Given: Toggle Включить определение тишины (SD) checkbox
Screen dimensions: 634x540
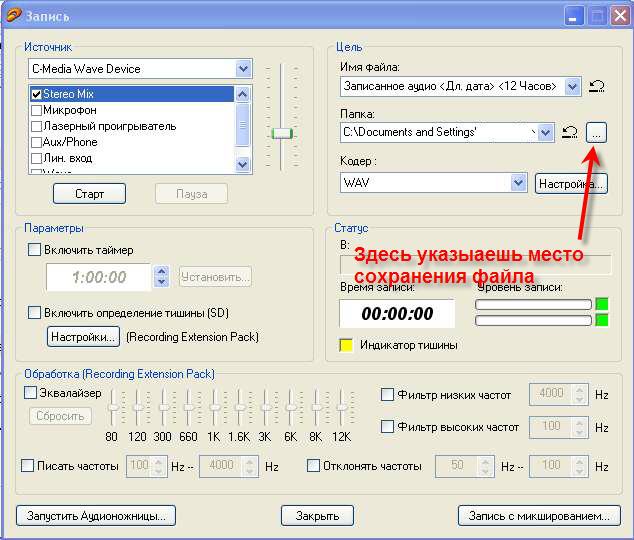Looking at the screenshot, I should tap(34, 312).
